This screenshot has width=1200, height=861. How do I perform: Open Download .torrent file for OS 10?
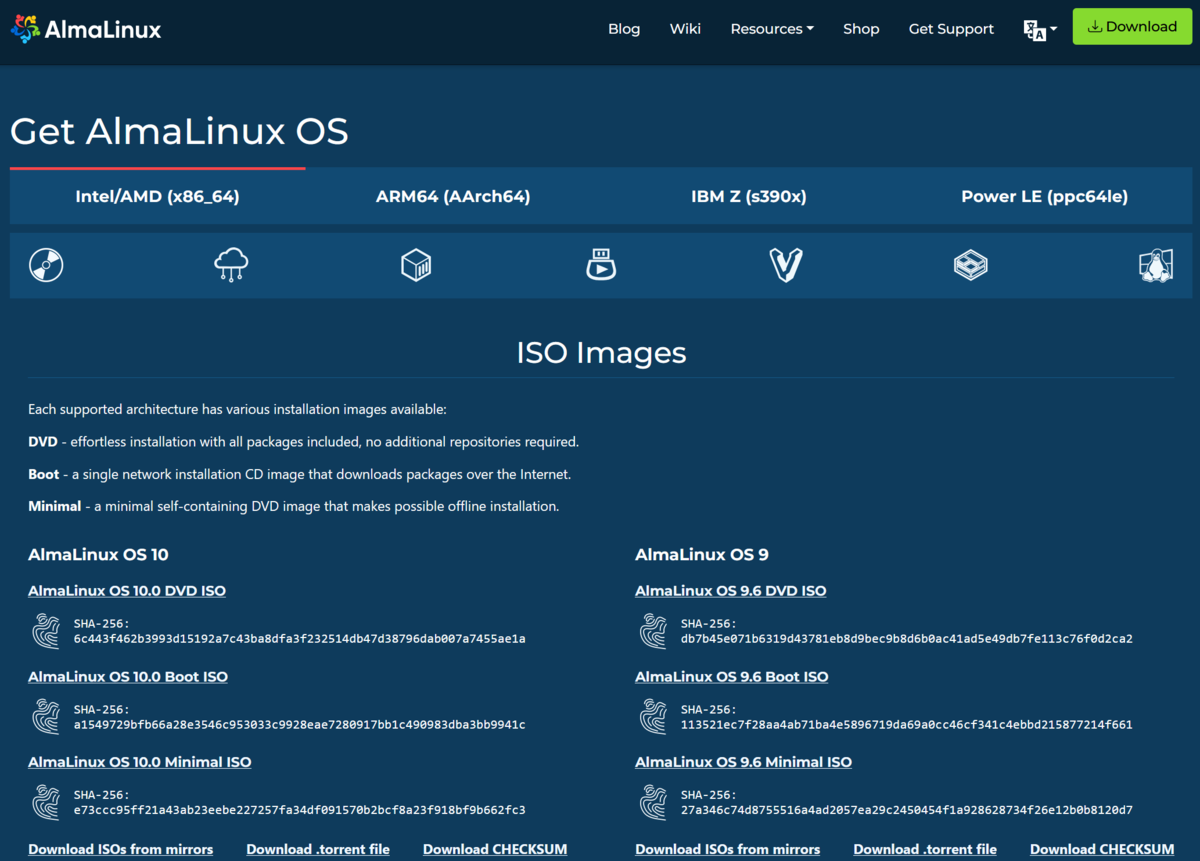(x=318, y=849)
